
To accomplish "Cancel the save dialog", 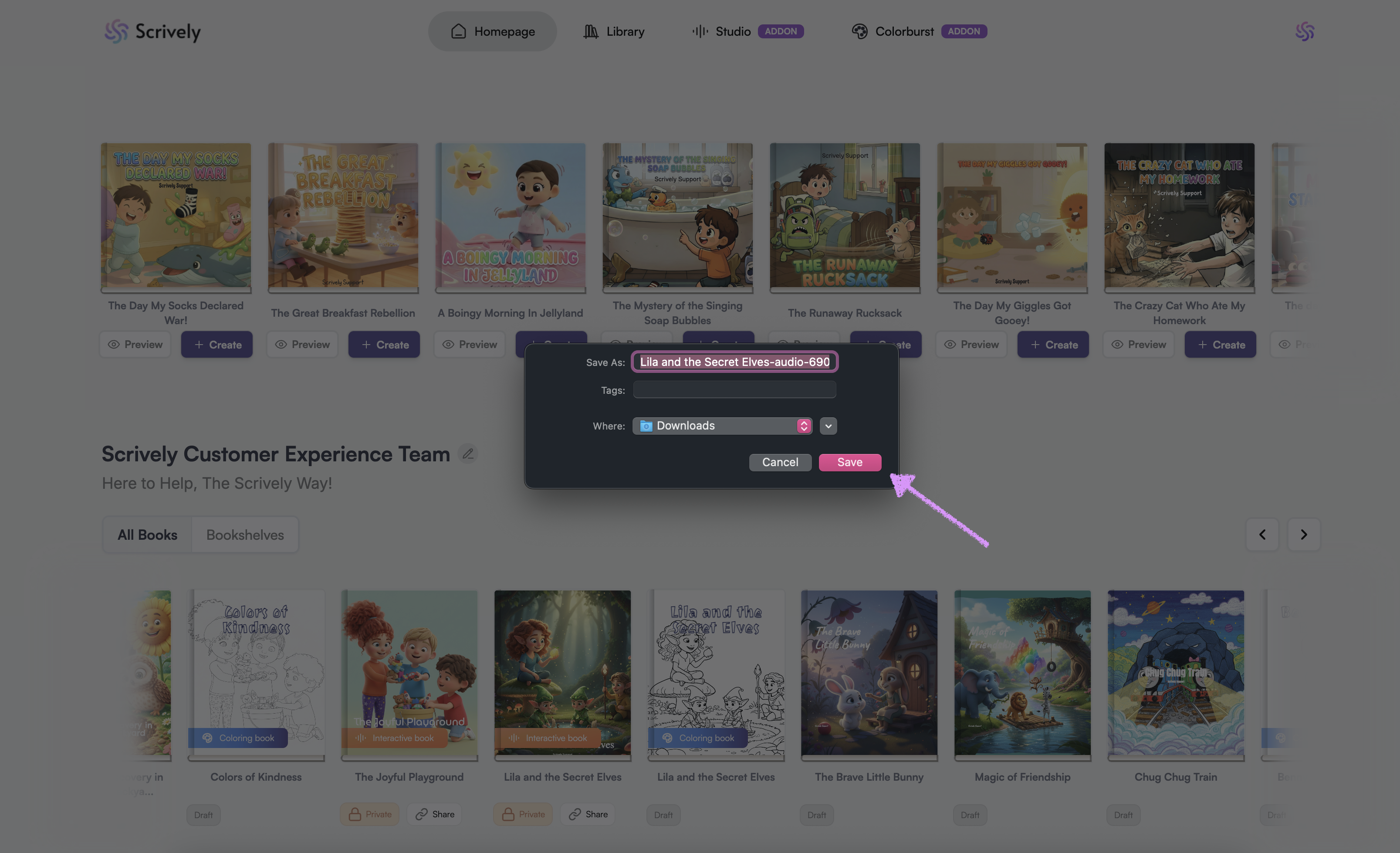I will [x=780, y=462].
